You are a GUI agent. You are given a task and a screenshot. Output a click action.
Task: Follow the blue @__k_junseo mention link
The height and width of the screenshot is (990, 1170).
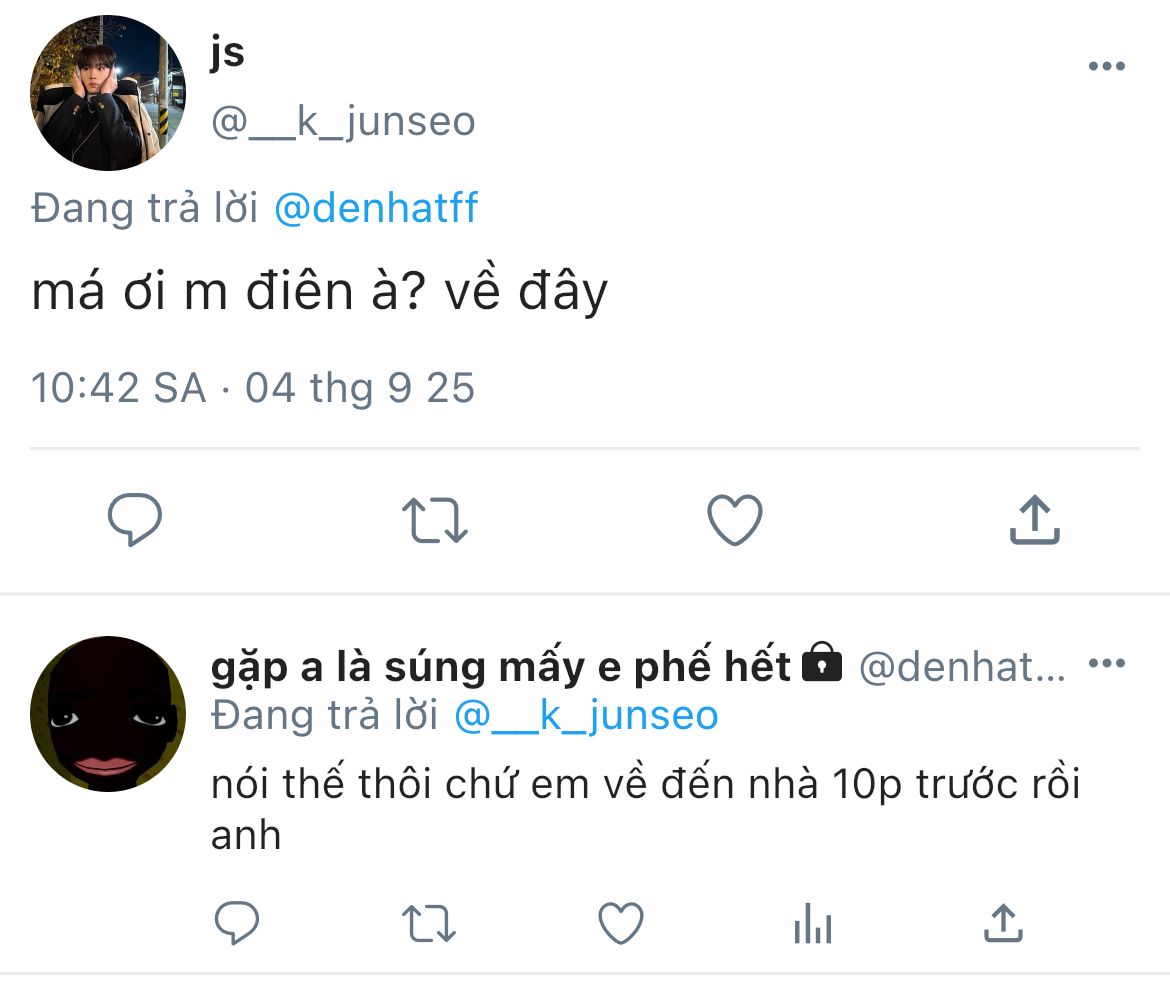click(586, 716)
